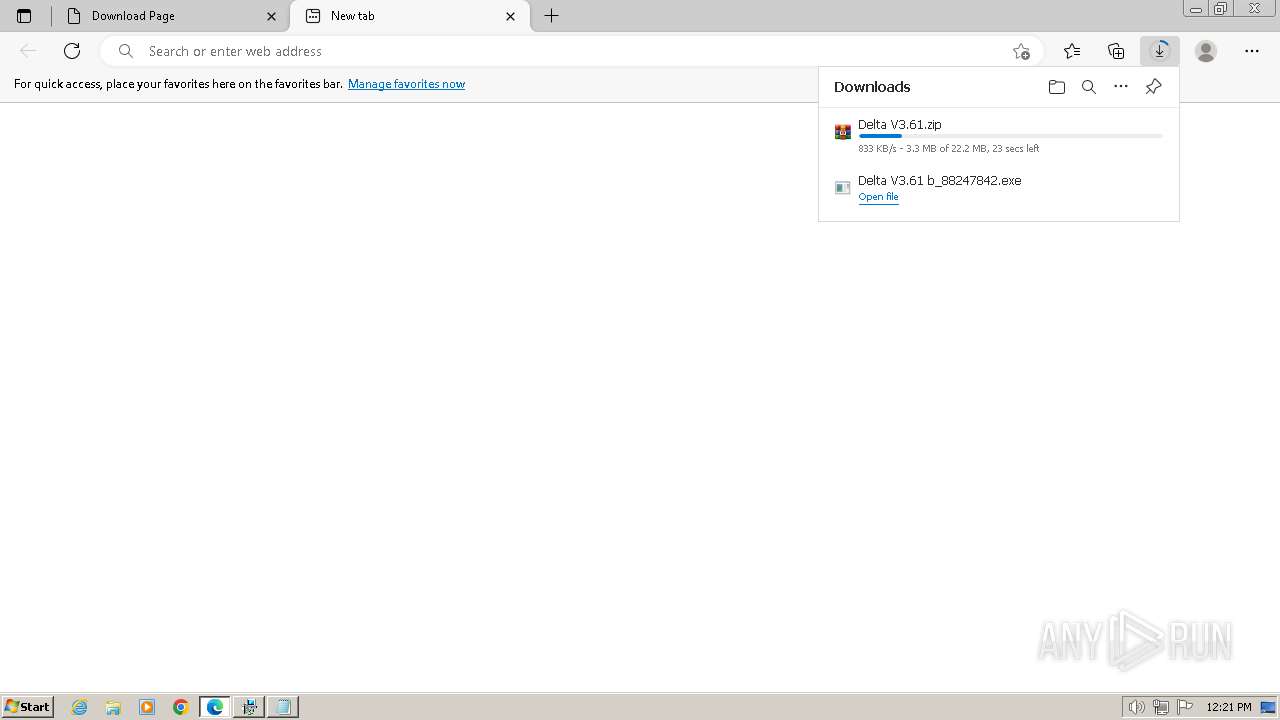Click Open file link for exe

click(x=878, y=197)
